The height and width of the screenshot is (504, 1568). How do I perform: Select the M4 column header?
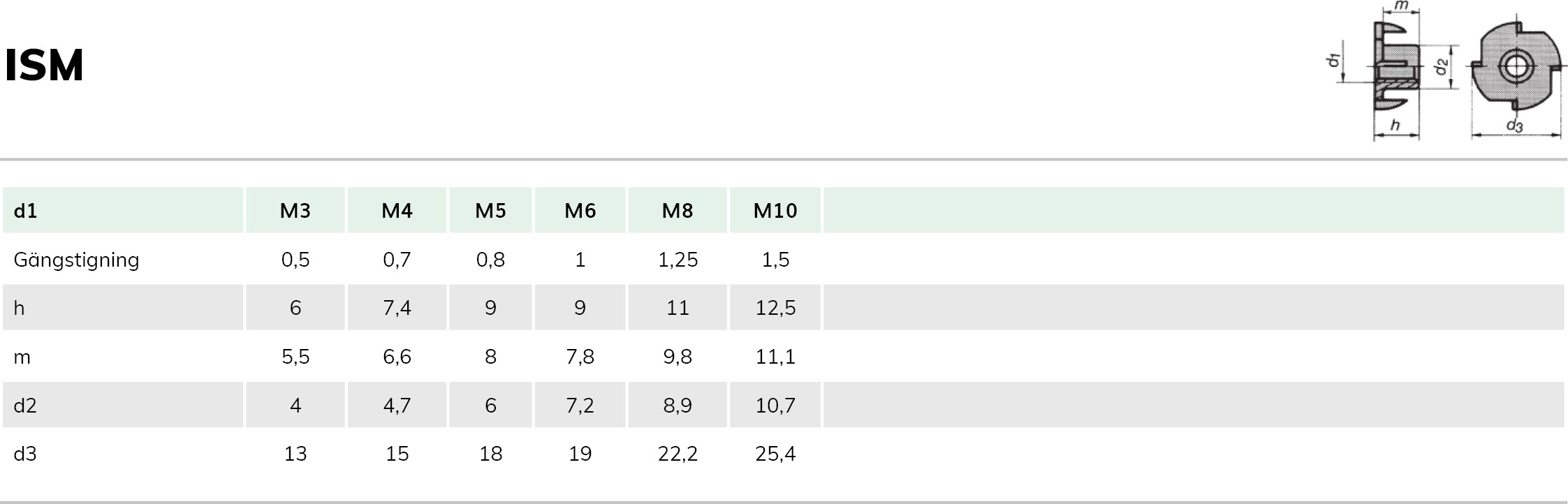click(x=397, y=210)
